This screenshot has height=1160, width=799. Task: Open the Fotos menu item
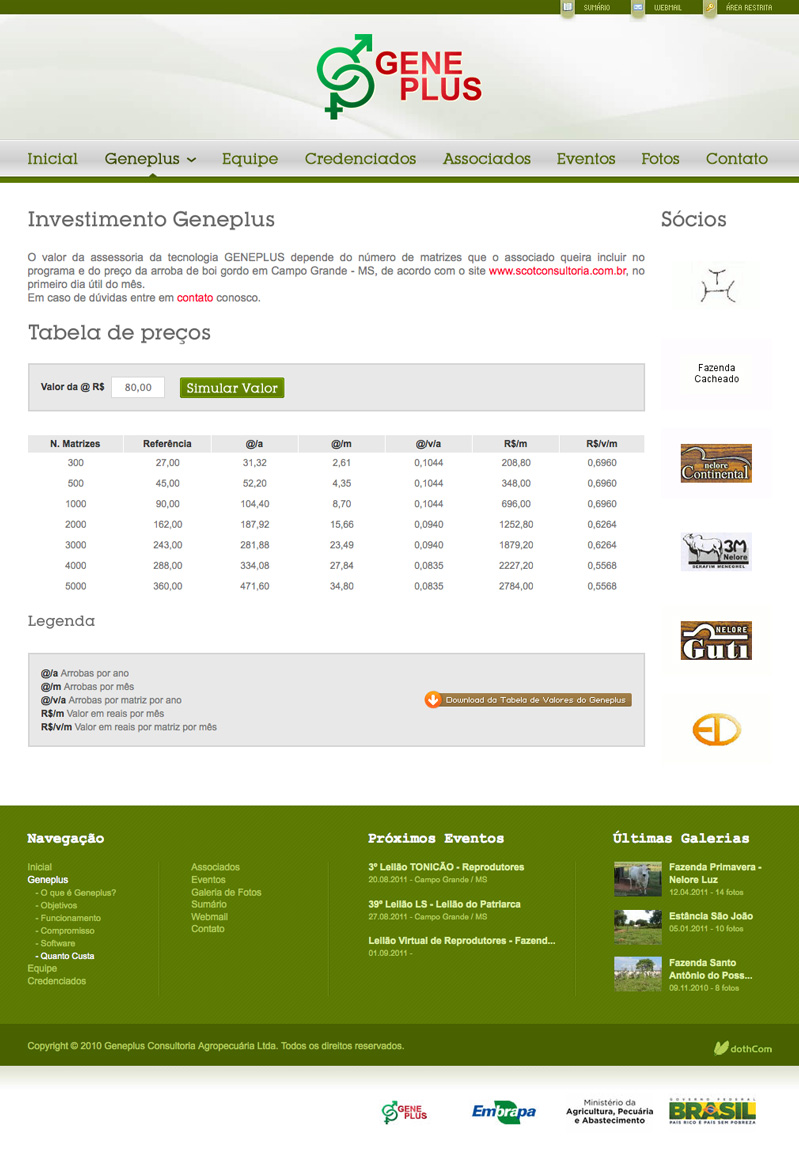660,158
